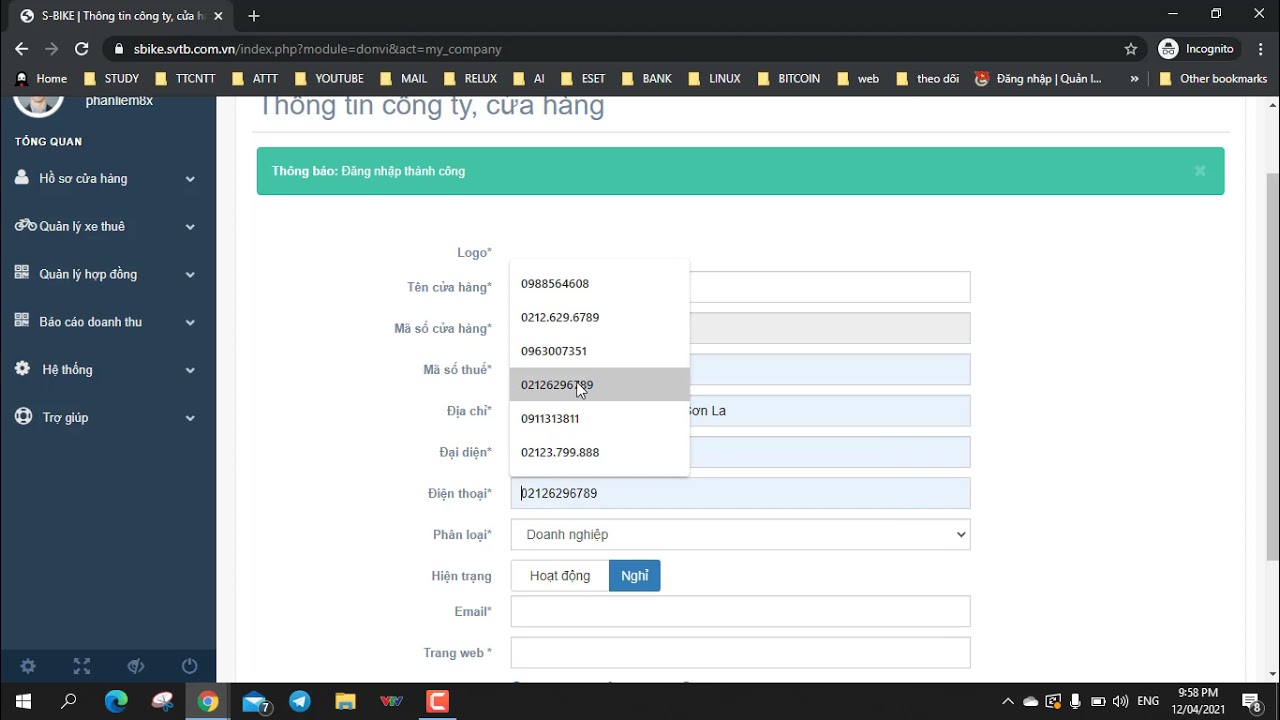Show hidden tray icons chevron
Screen dimensions: 1280x720
pyautogui.click(x=1007, y=701)
